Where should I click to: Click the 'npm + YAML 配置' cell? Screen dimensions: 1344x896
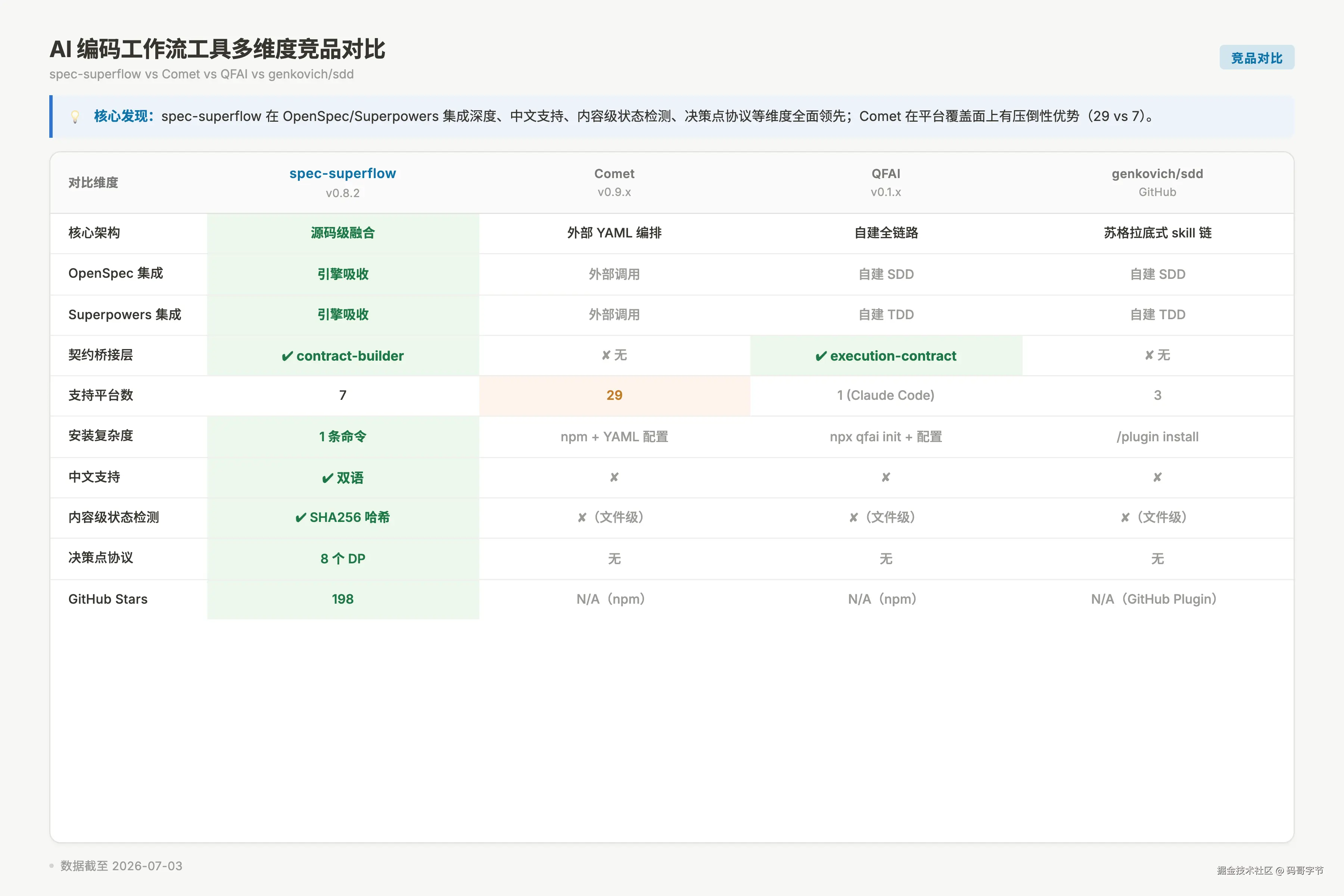[614, 436]
